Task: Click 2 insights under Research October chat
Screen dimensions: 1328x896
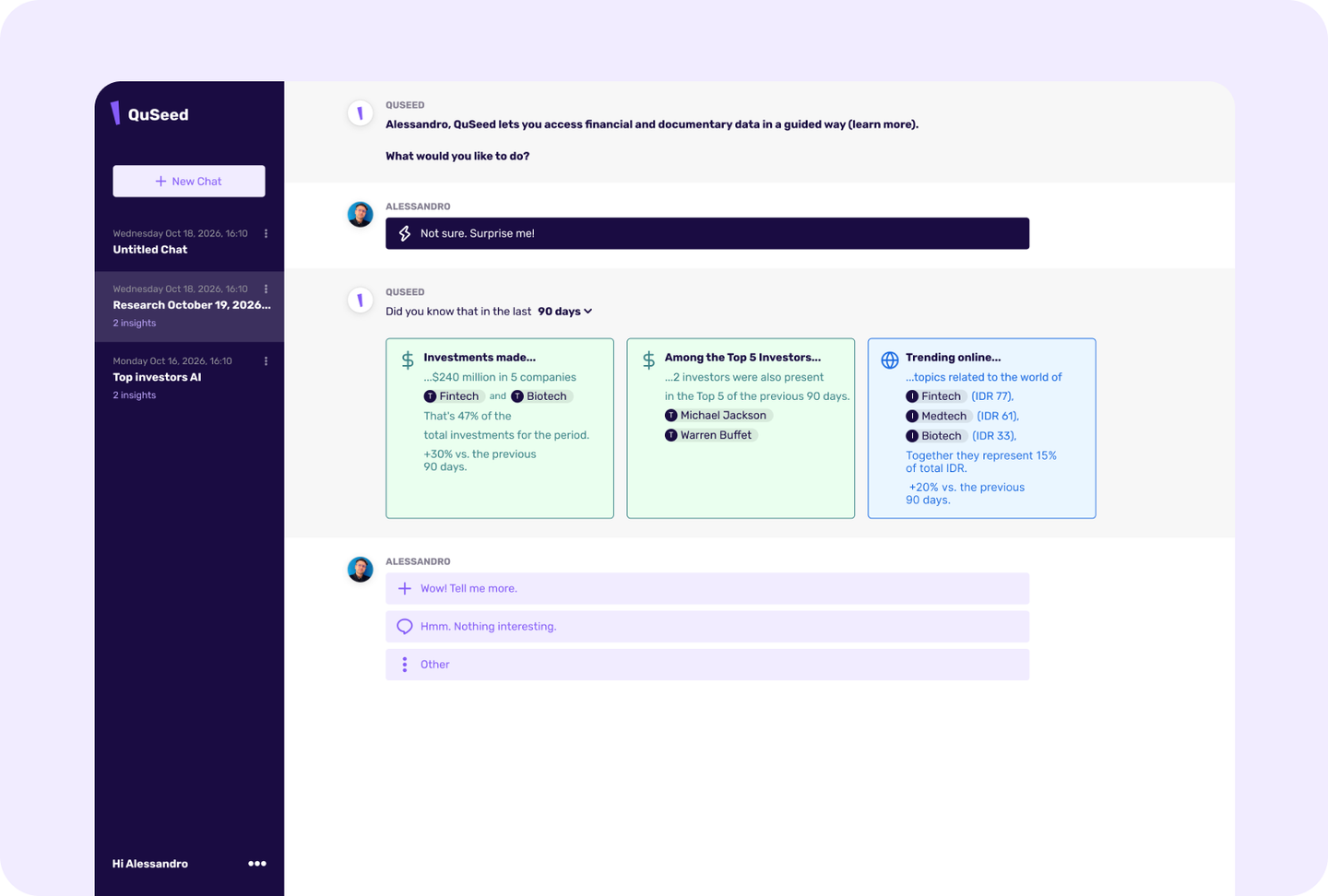Action: (135, 324)
